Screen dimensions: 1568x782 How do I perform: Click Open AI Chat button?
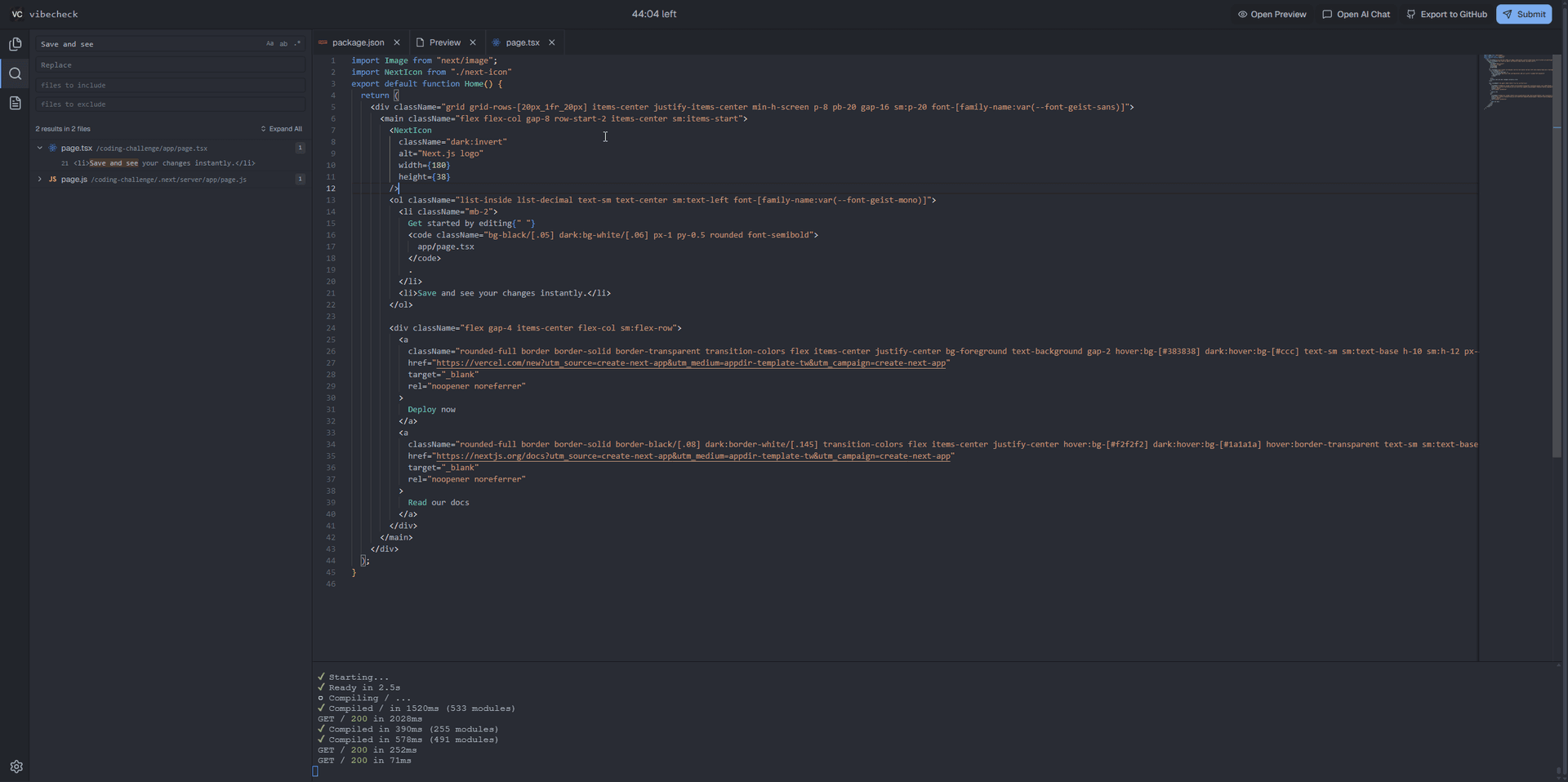(x=1356, y=14)
